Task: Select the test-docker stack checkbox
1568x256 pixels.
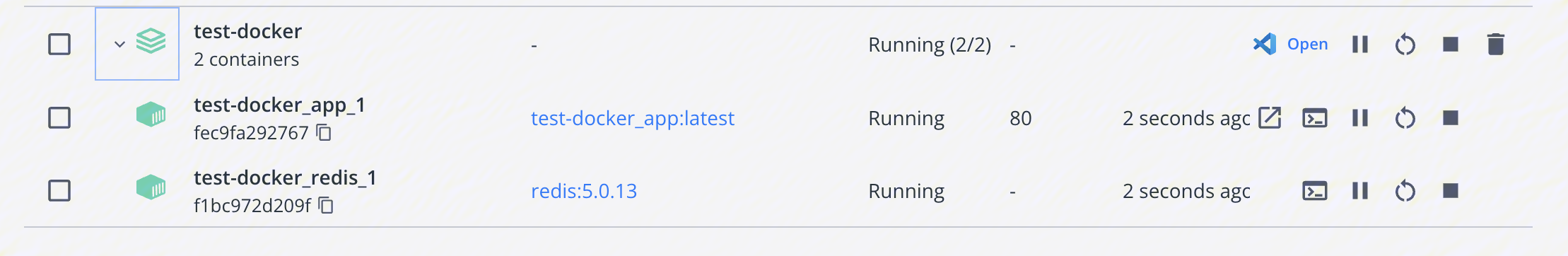Action: click(x=59, y=45)
